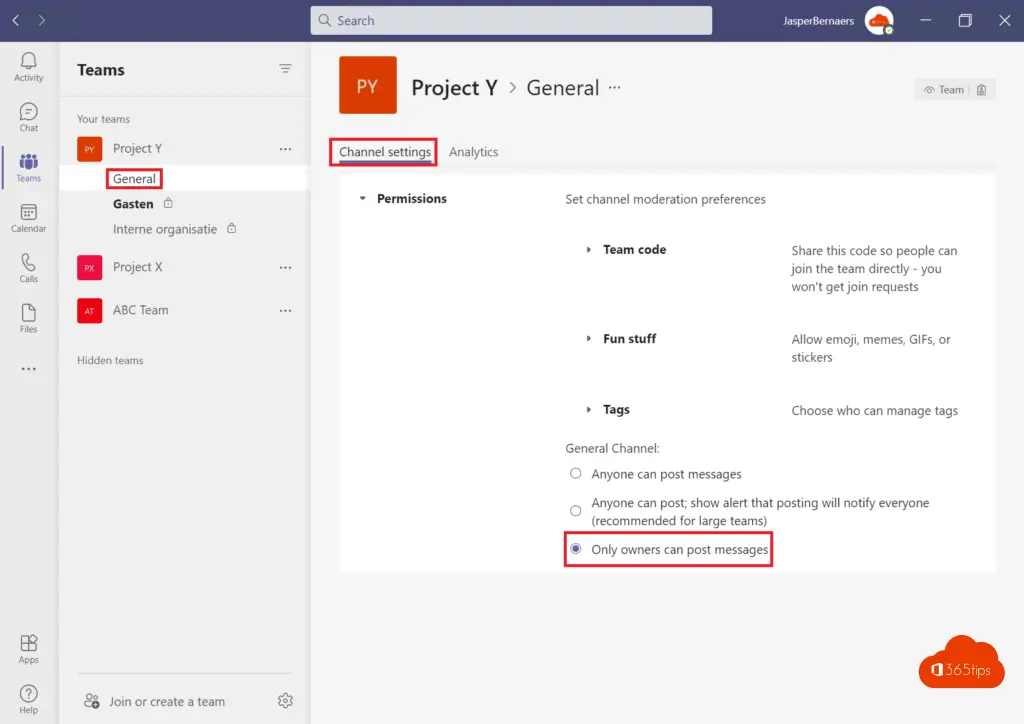The width and height of the screenshot is (1024, 724).
Task: Open more options for Project Y team
Action: coord(285,149)
